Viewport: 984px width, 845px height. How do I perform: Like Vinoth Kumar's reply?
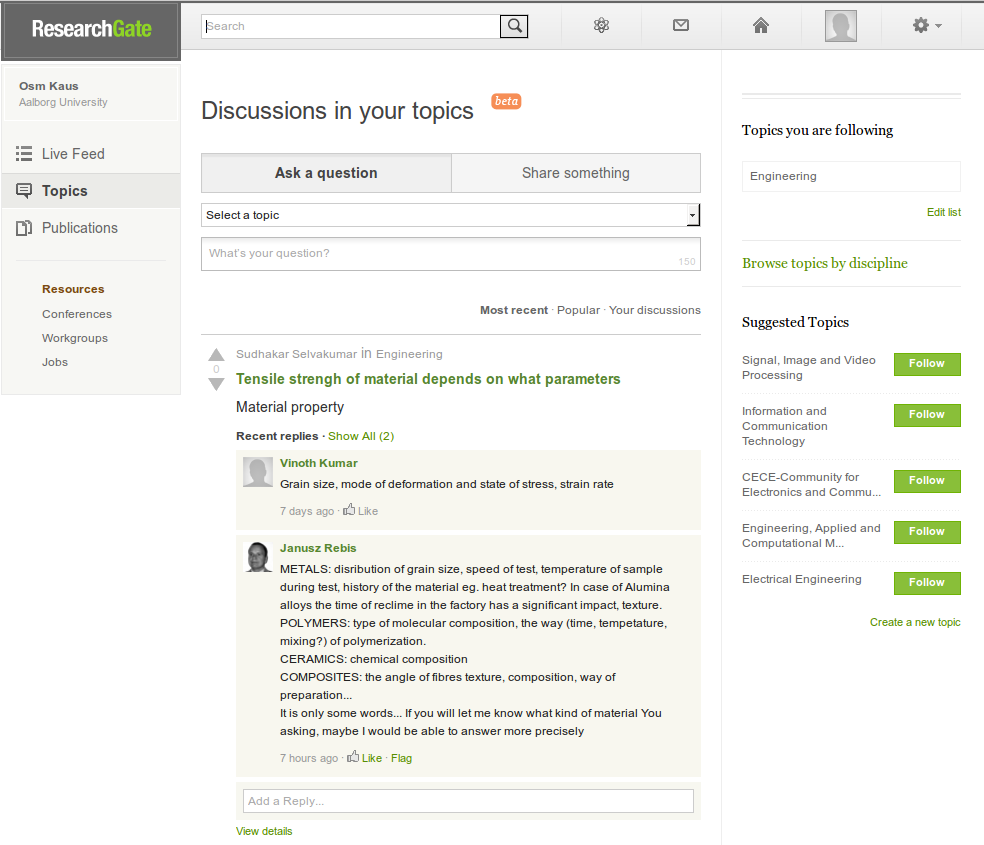(361, 511)
